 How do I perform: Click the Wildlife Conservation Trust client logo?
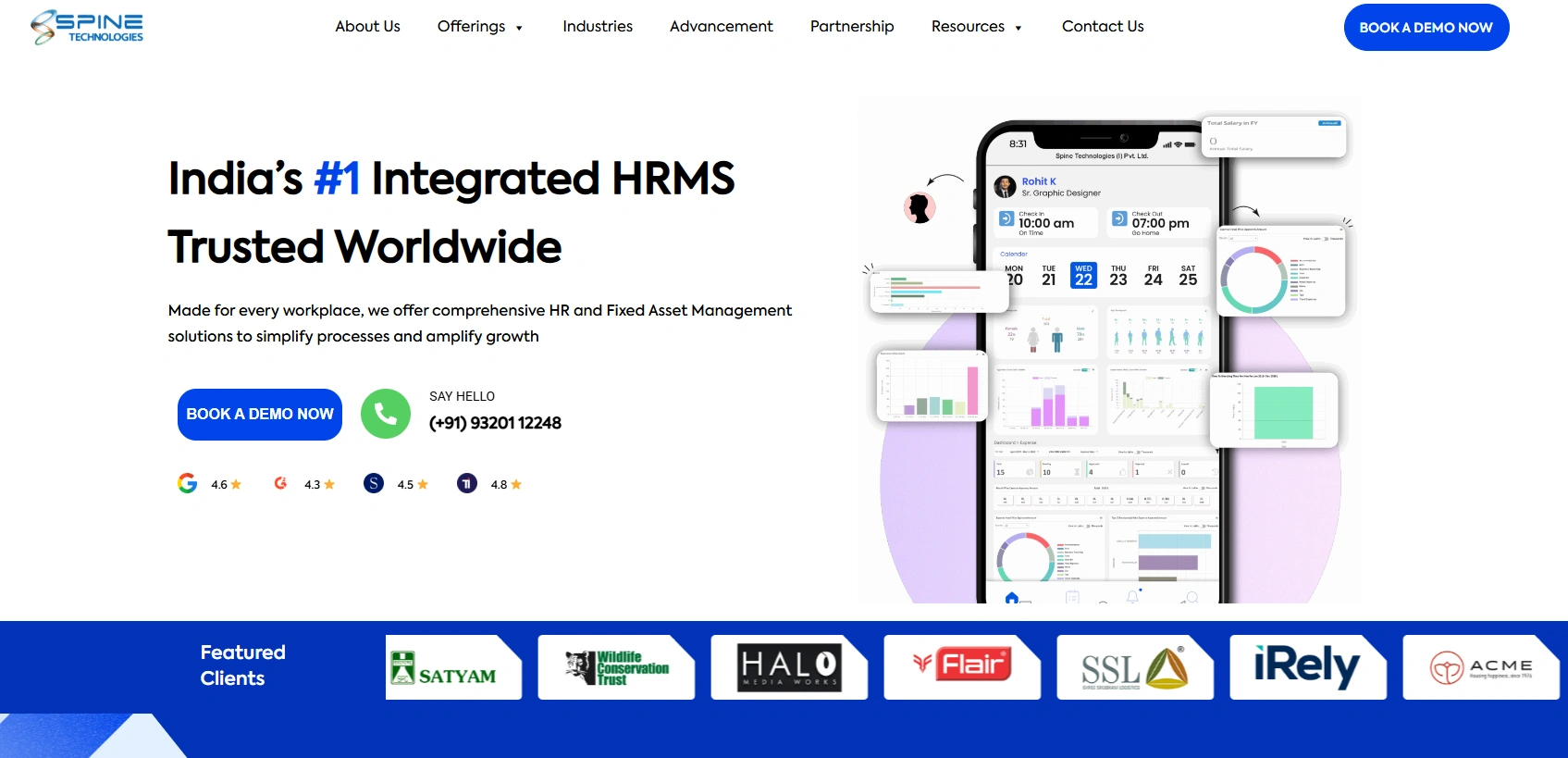click(x=616, y=667)
